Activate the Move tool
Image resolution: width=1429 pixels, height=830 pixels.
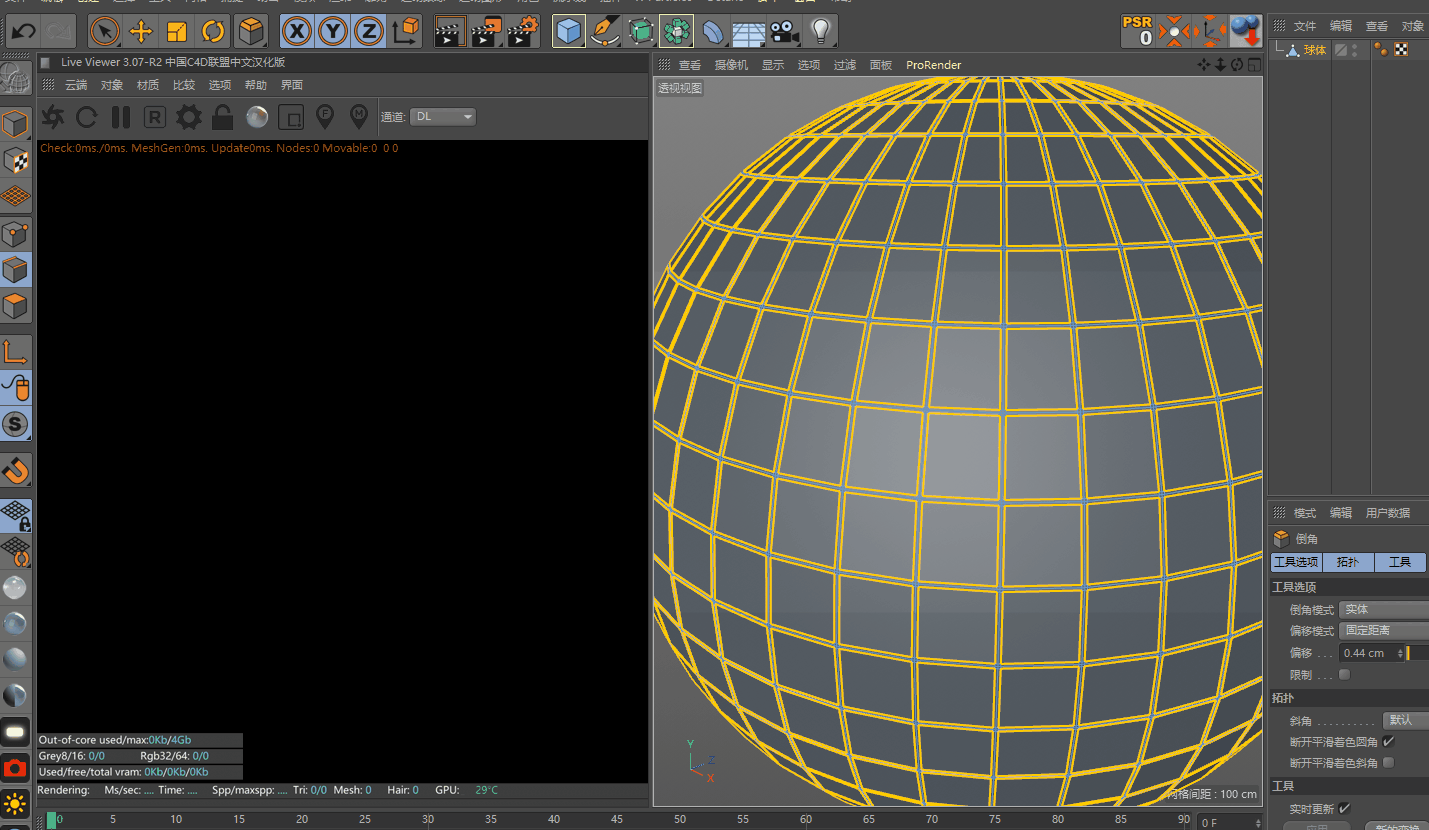(x=141, y=31)
